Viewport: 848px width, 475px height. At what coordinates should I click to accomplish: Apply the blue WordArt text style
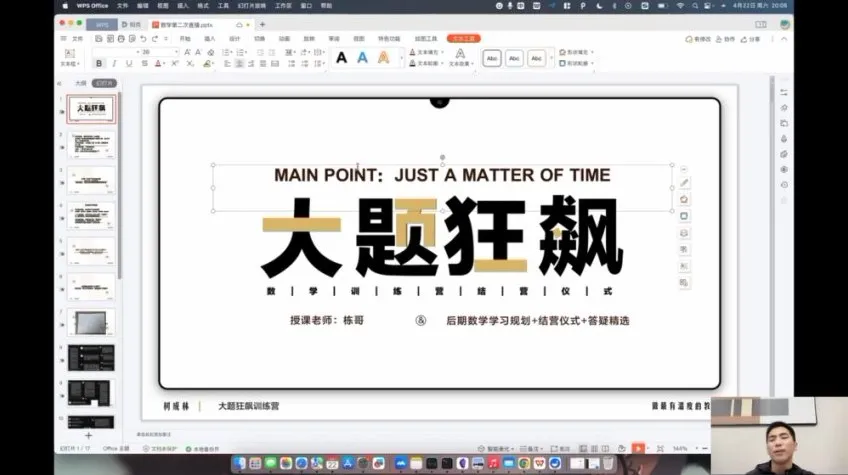pyautogui.click(x=362, y=58)
